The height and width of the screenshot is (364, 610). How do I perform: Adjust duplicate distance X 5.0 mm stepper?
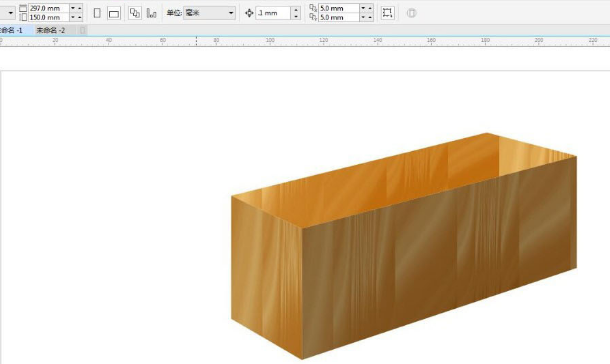(x=366, y=8)
